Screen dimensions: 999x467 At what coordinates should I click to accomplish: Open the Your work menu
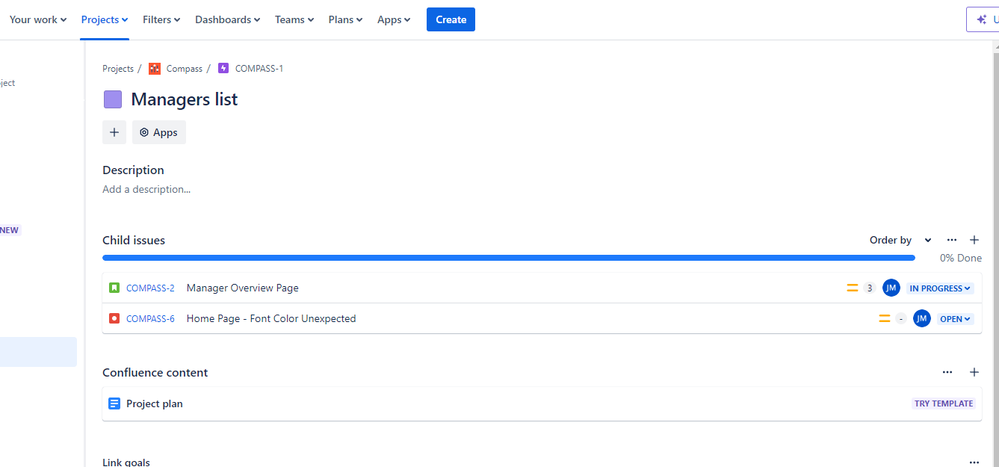38,20
